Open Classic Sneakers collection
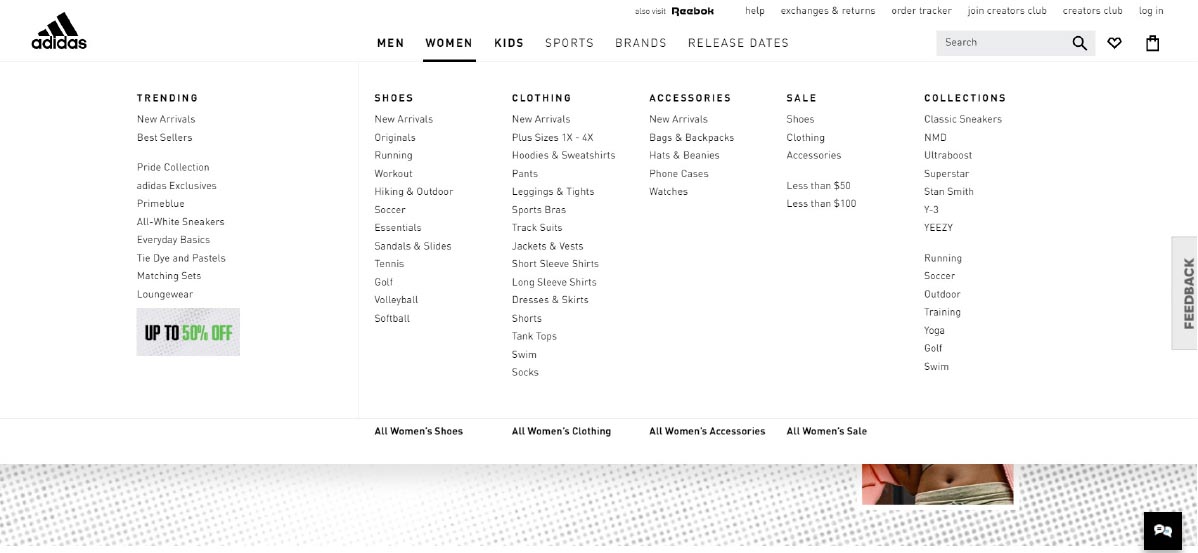 (963, 119)
